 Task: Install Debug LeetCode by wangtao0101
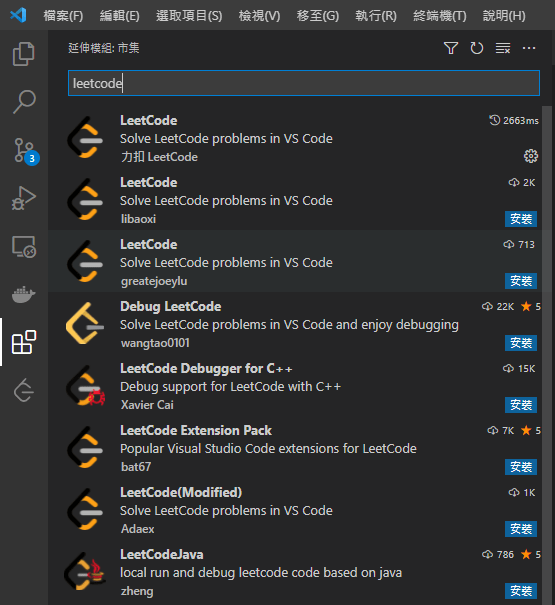click(521, 343)
